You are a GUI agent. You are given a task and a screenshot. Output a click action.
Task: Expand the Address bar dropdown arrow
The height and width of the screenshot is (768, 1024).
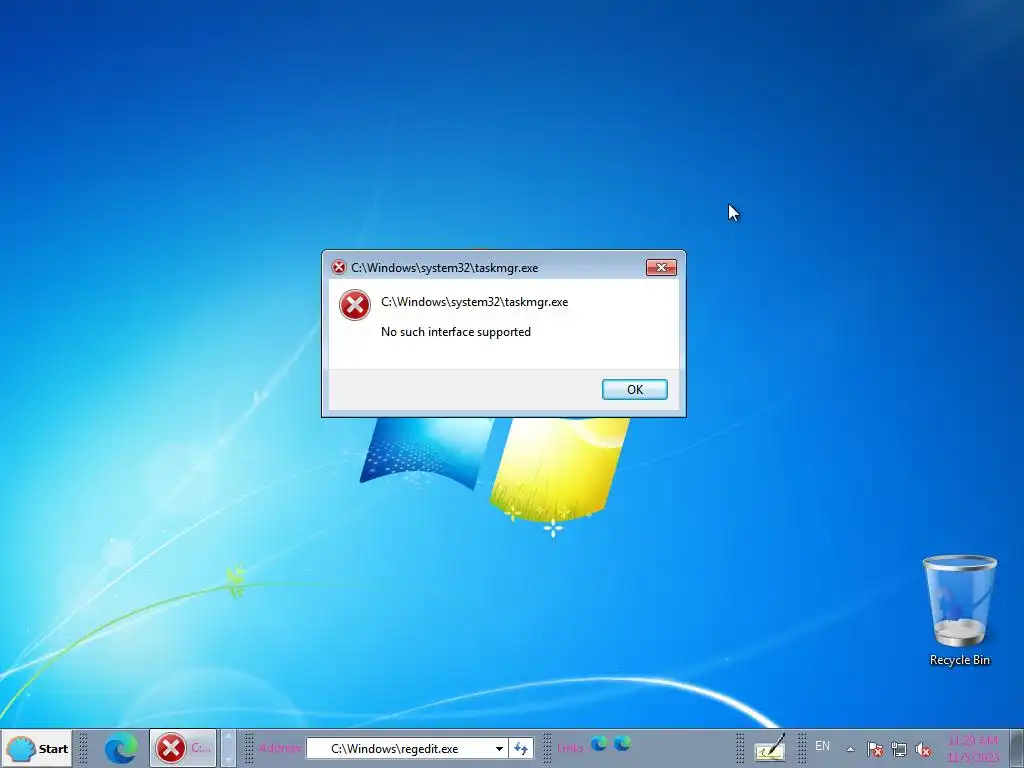pos(499,748)
